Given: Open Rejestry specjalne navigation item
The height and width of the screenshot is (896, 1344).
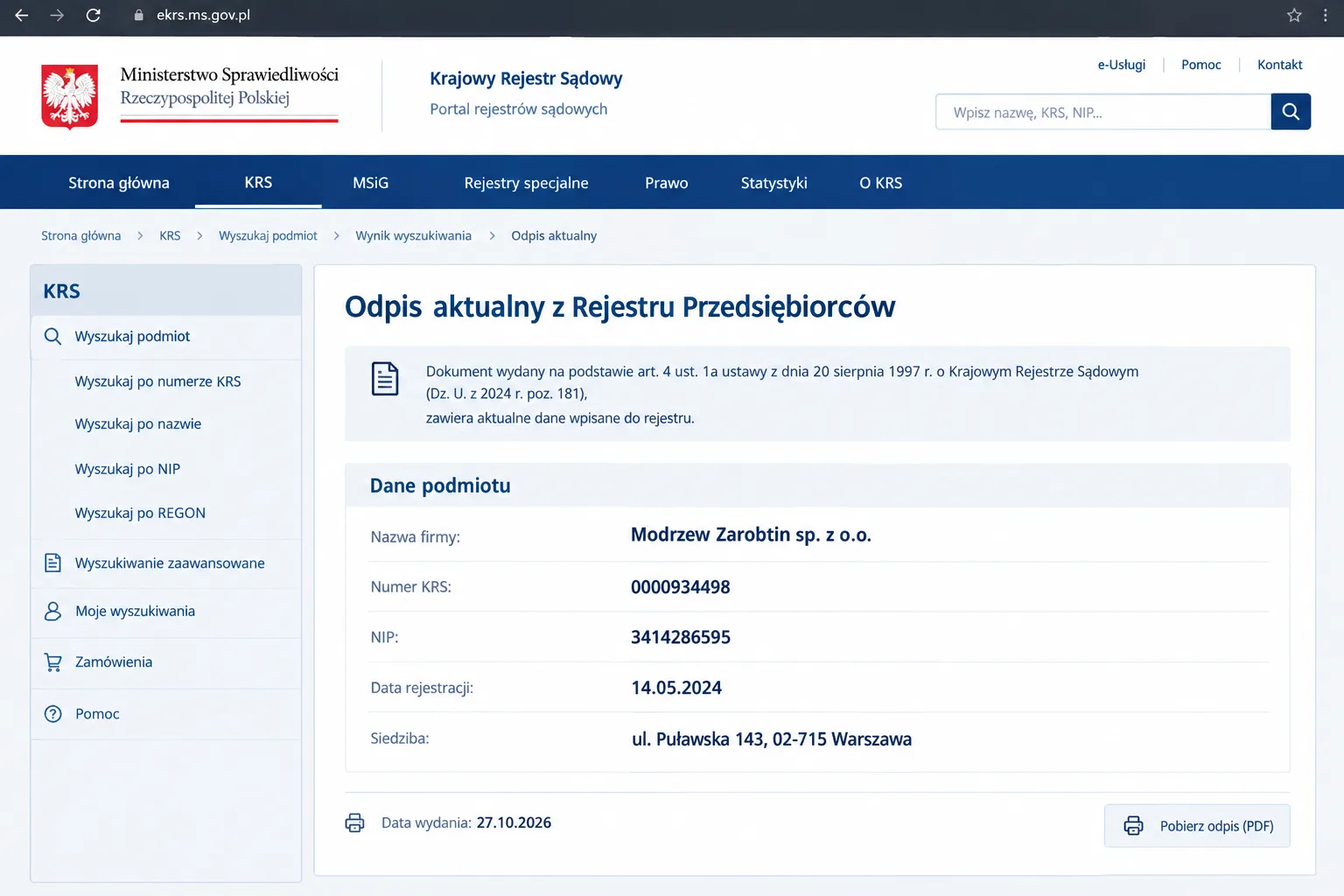Looking at the screenshot, I should click(x=526, y=183).
